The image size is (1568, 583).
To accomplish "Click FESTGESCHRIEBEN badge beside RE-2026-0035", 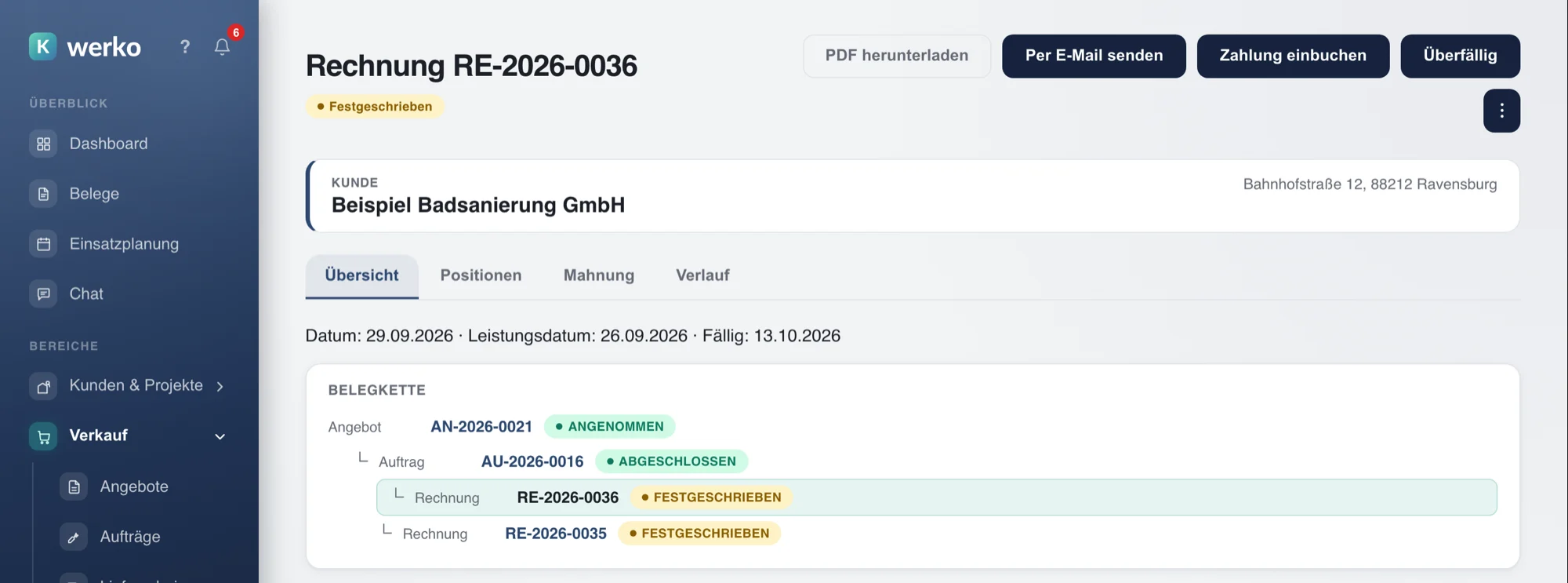I will coord(699,534).
